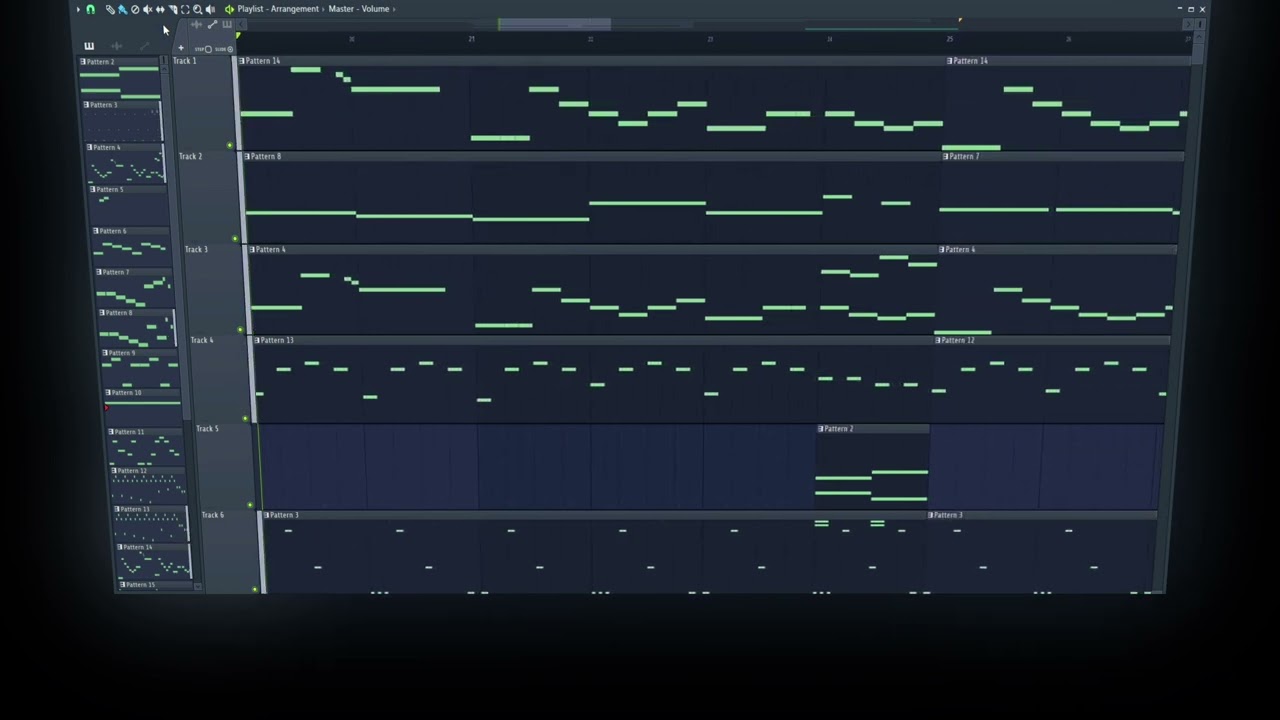The height and width of the screenshot is (720, 1280).
Task: Click the green playlist speaker icon
Action: (x=229, y=9)
